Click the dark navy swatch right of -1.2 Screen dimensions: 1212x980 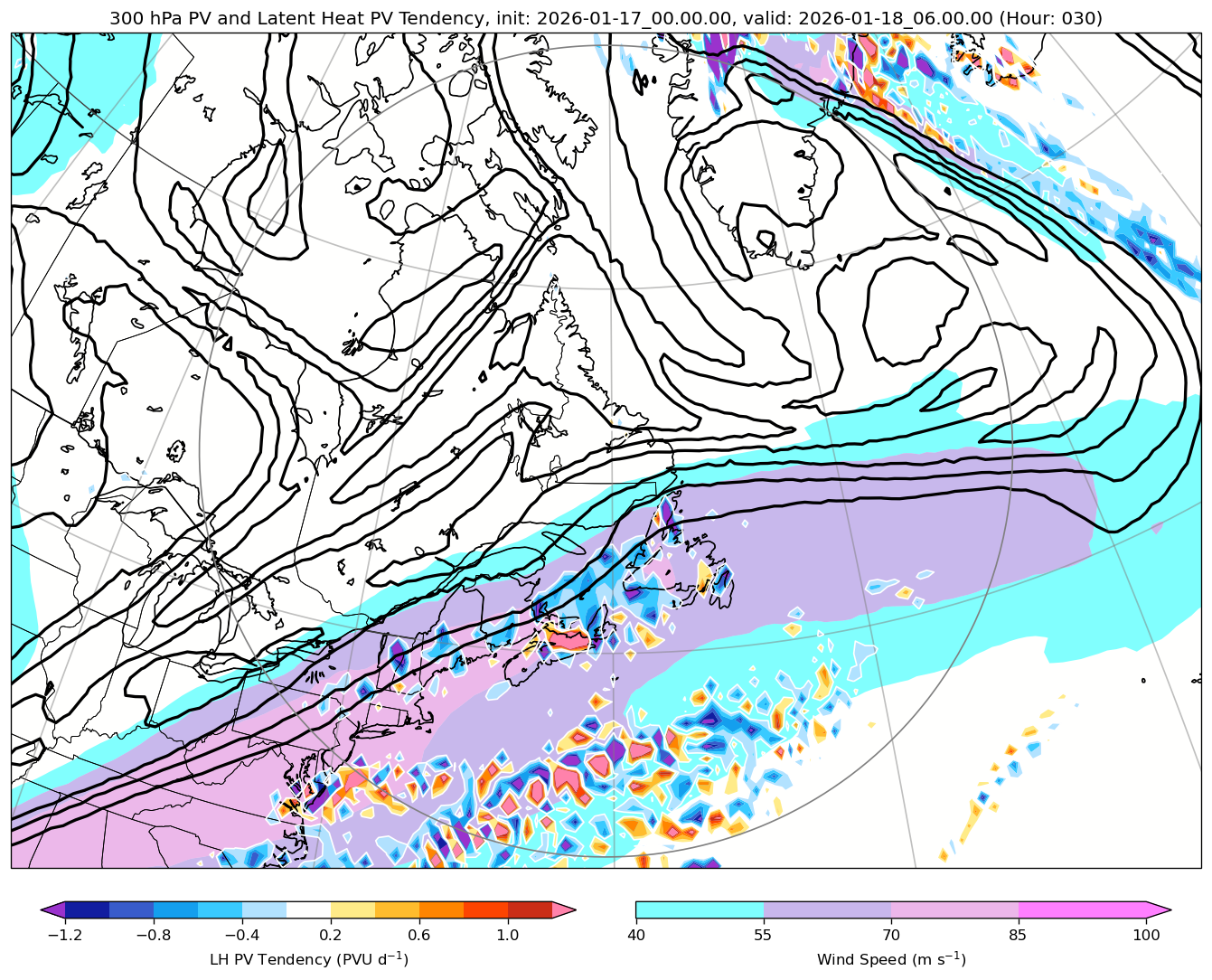[x=87, y=909]
